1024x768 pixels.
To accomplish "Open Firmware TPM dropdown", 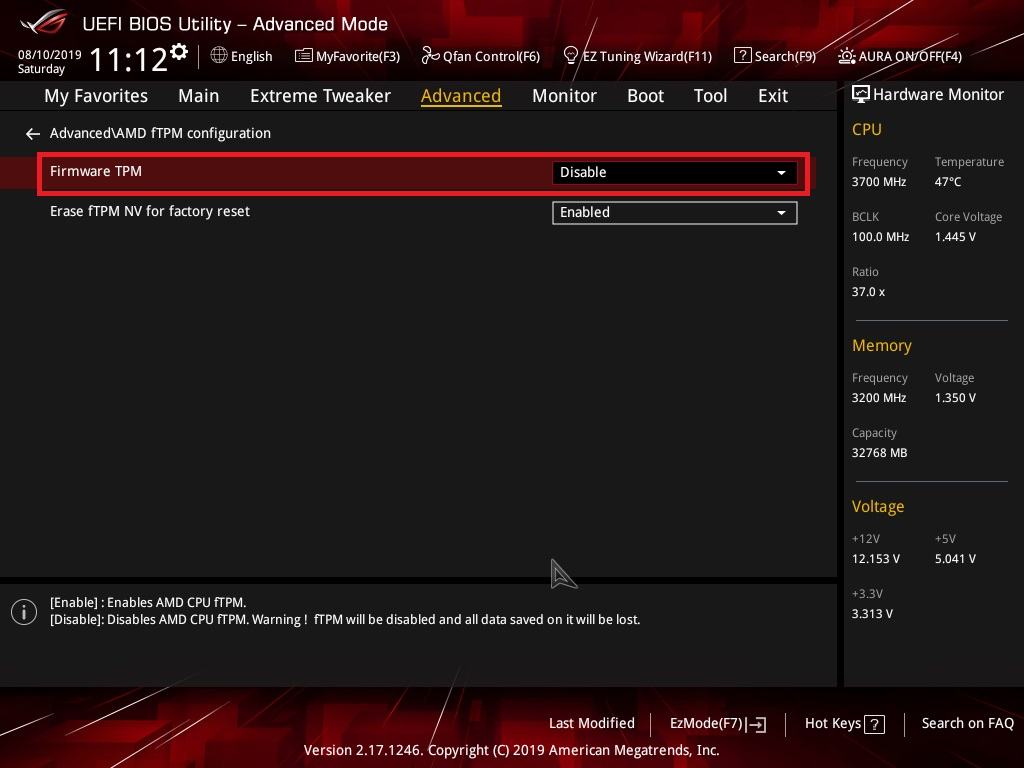I will coord(674,172).
